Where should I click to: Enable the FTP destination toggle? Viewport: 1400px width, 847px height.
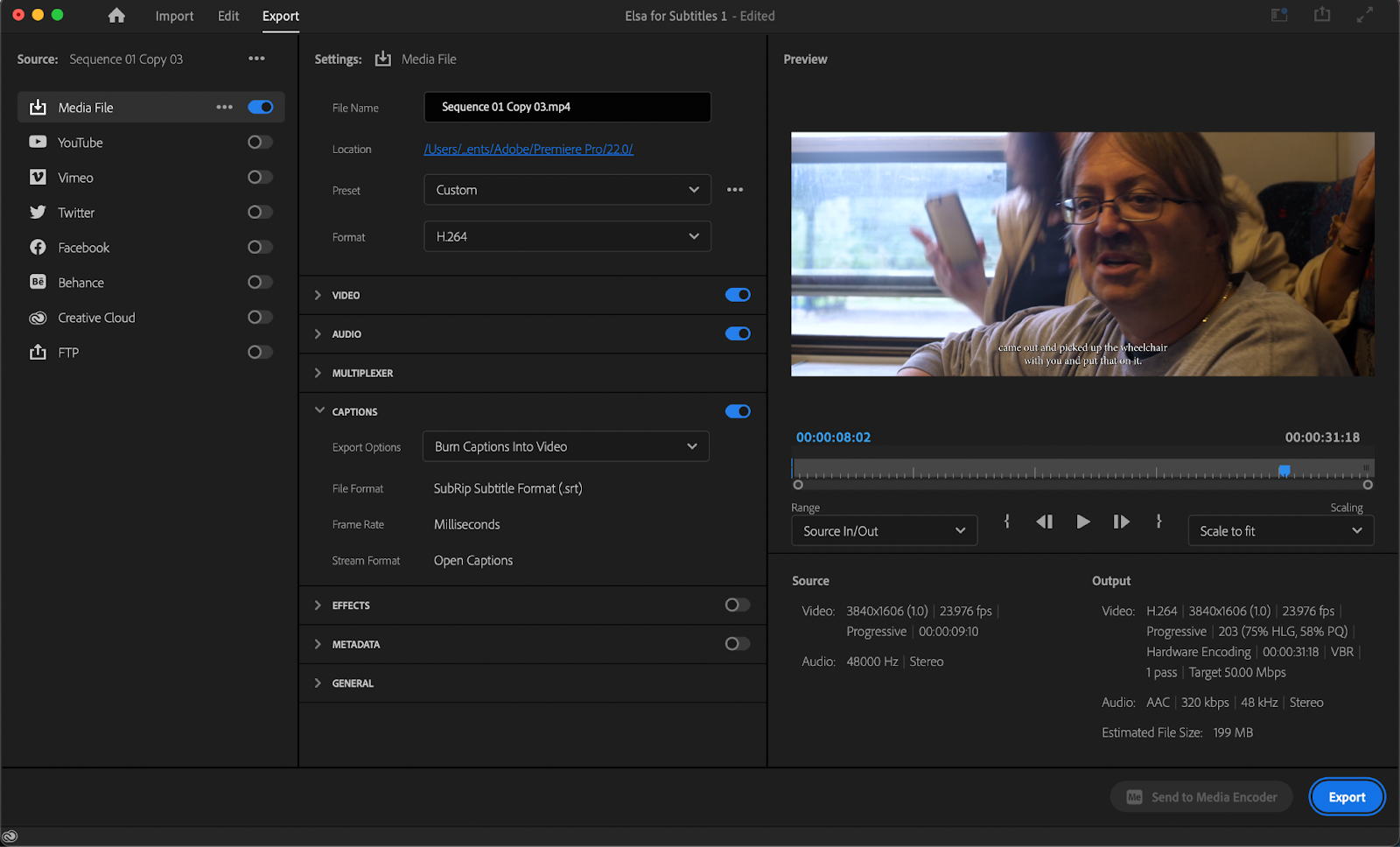pos(261,352)
